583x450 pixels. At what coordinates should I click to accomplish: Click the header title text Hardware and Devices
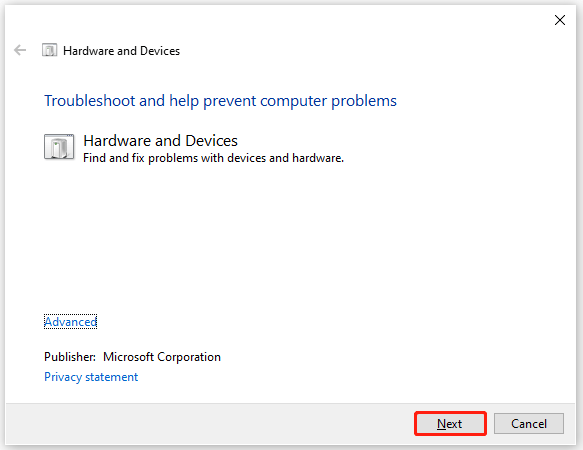[x=122, y=51]
